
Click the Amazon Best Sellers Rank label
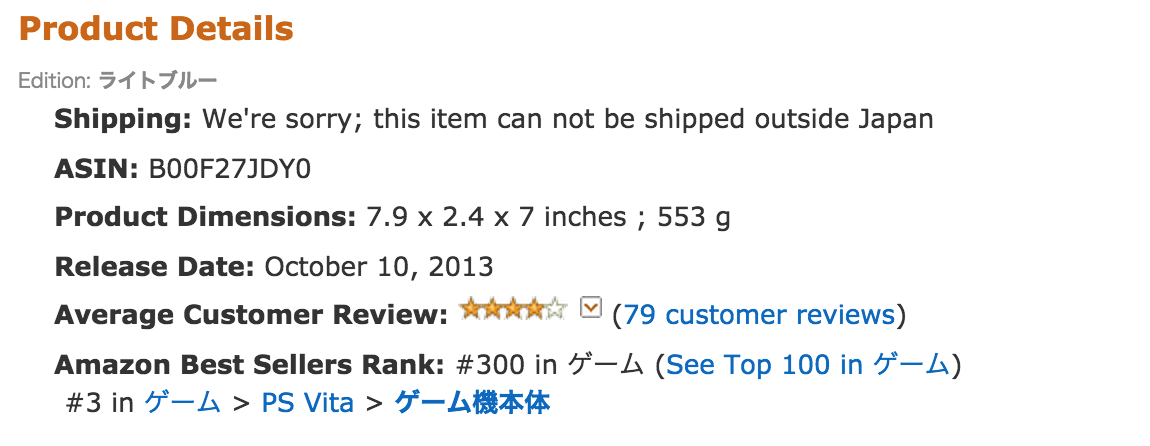[249, 364]
